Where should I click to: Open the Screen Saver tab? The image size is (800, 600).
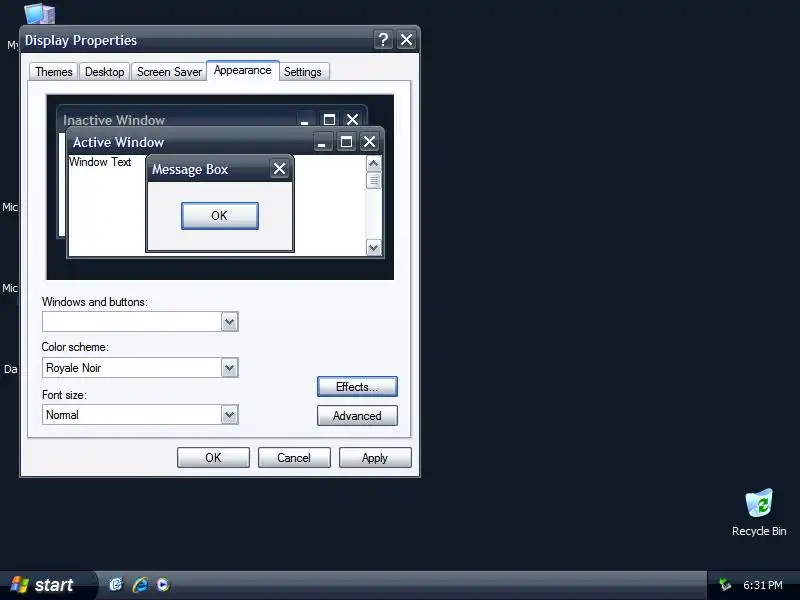(169, 72)
